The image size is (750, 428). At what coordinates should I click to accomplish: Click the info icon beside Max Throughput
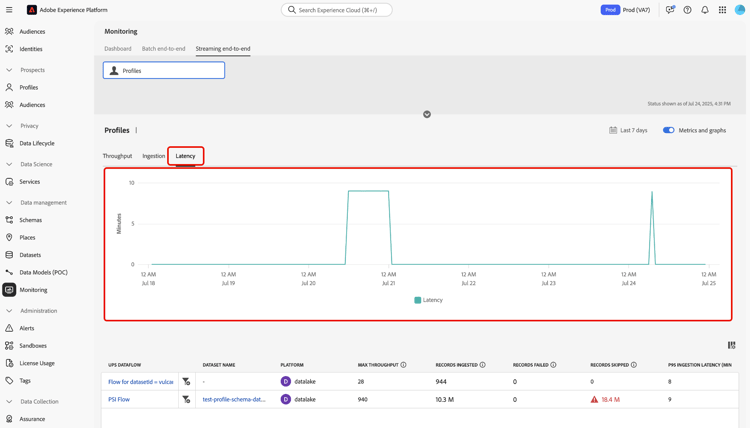pyautogui.click(x=403, y=365)
